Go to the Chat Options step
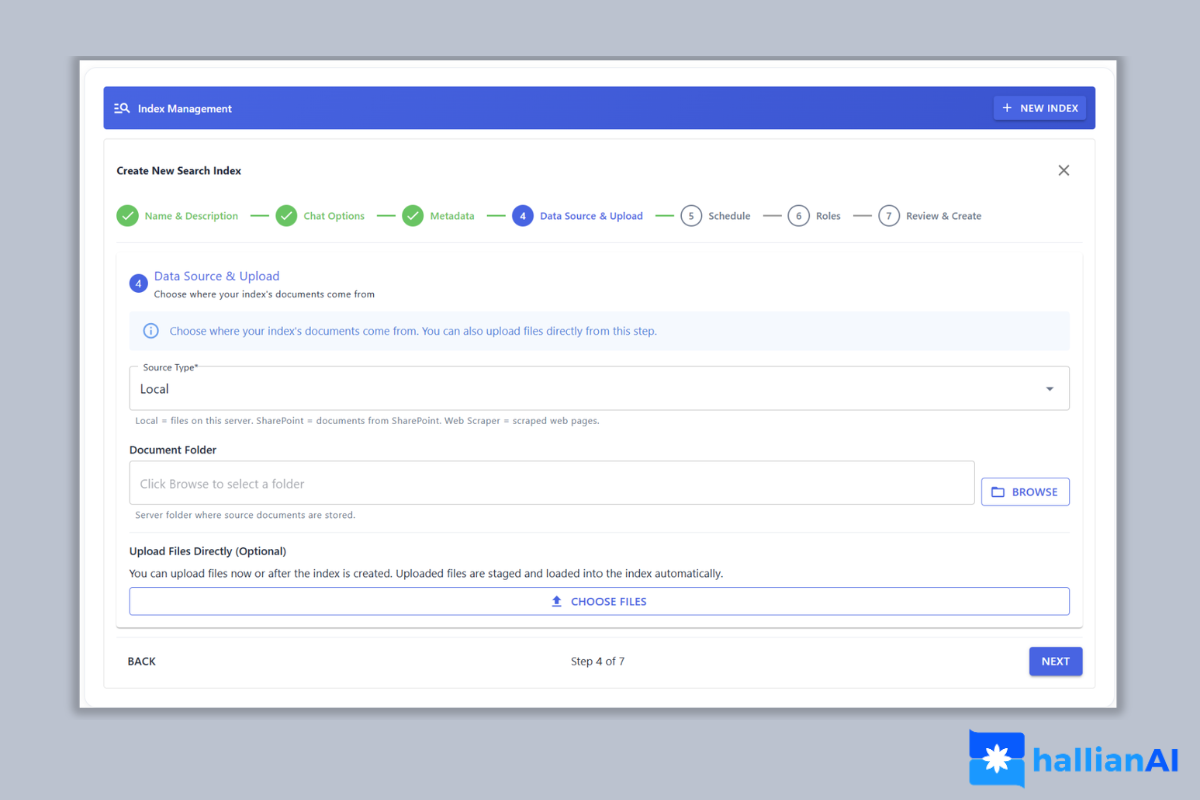The image size is (1200, 800). (334, 216)
